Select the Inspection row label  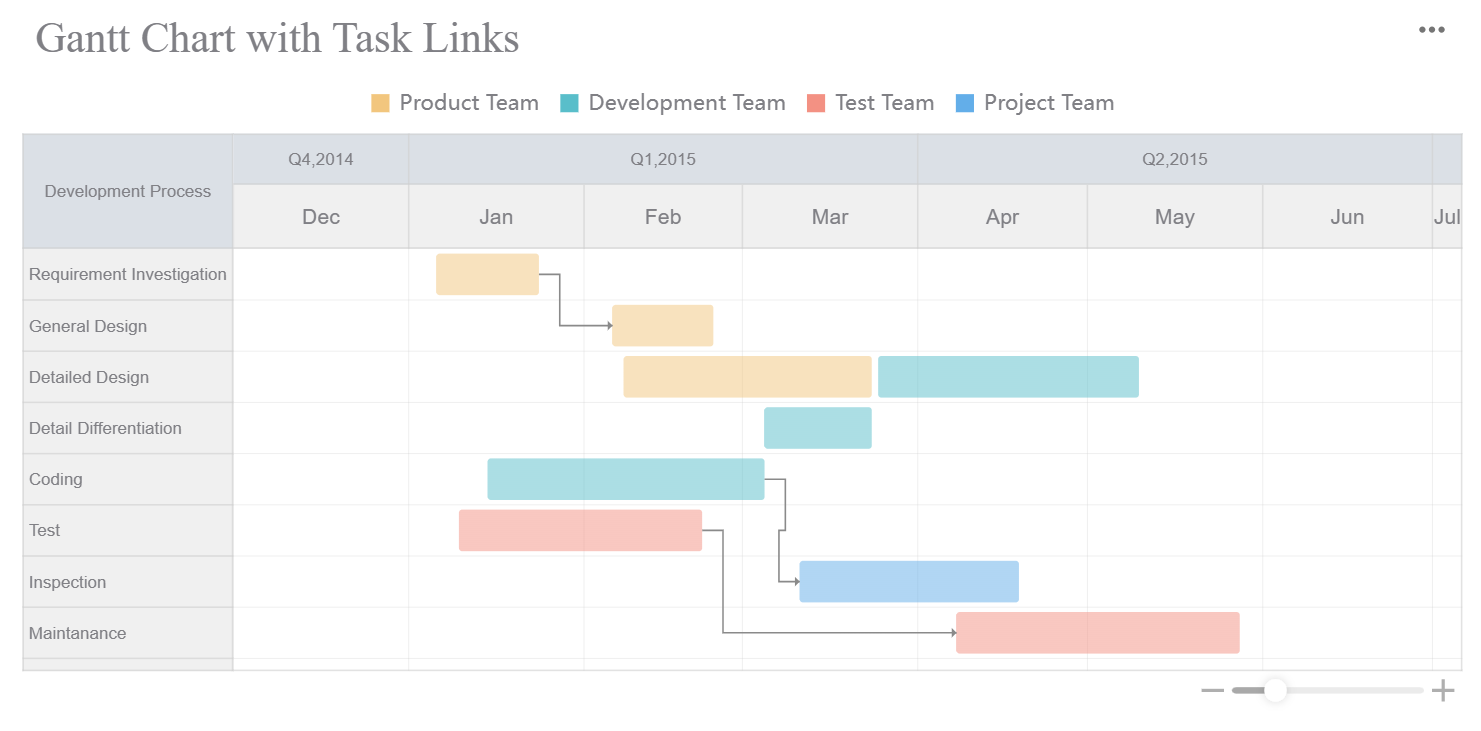(67, 582)
